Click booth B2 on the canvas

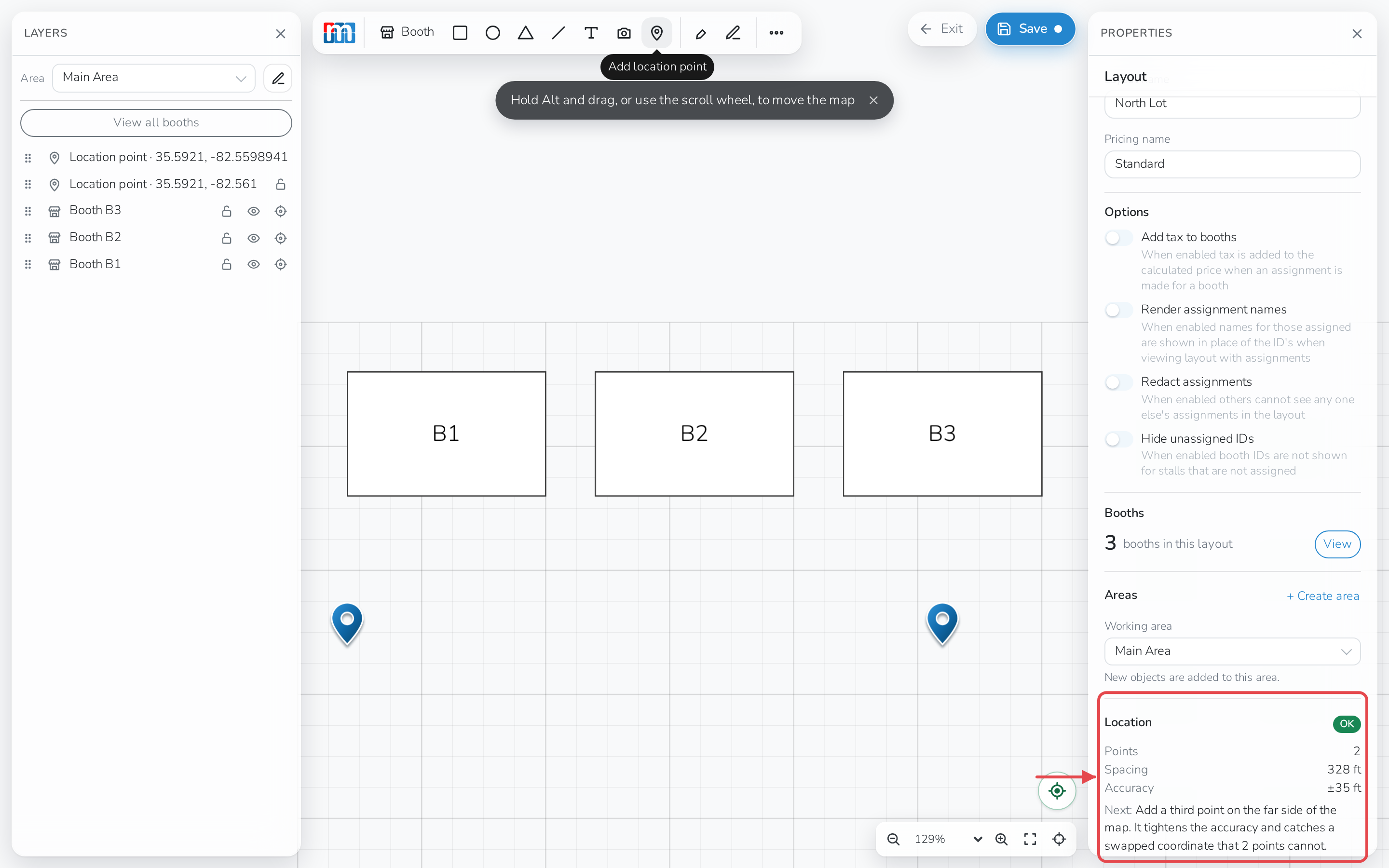(694, 434)
